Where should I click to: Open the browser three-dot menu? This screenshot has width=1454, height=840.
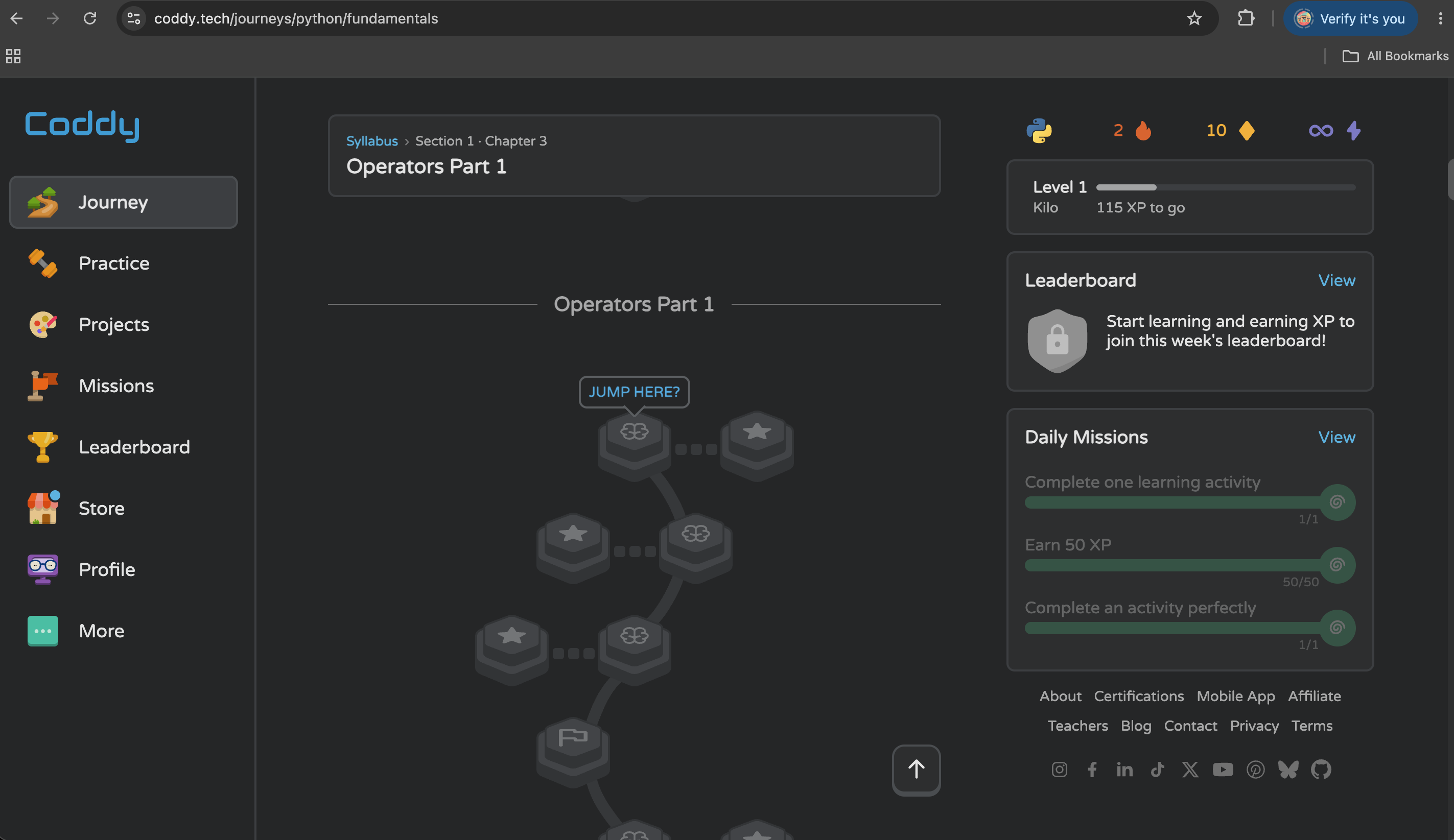pos(1440,18)
